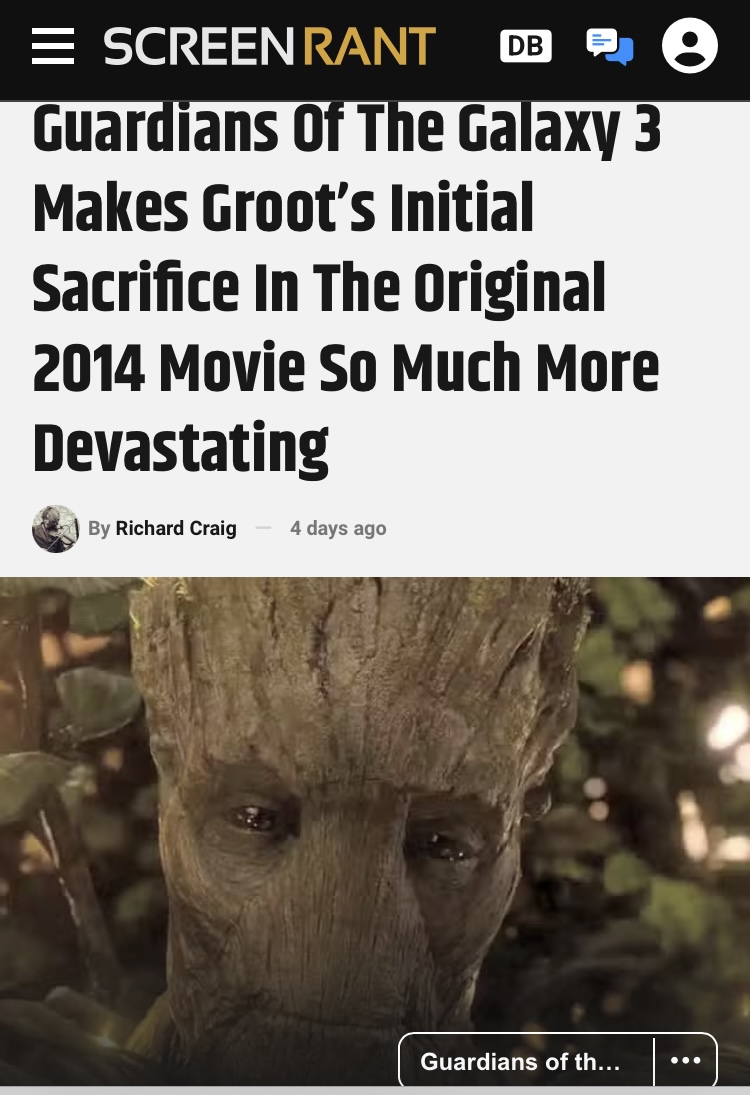Open the hamburger navigation menu
This screenshot has width=750, height=1095.
tap(53, 47)
